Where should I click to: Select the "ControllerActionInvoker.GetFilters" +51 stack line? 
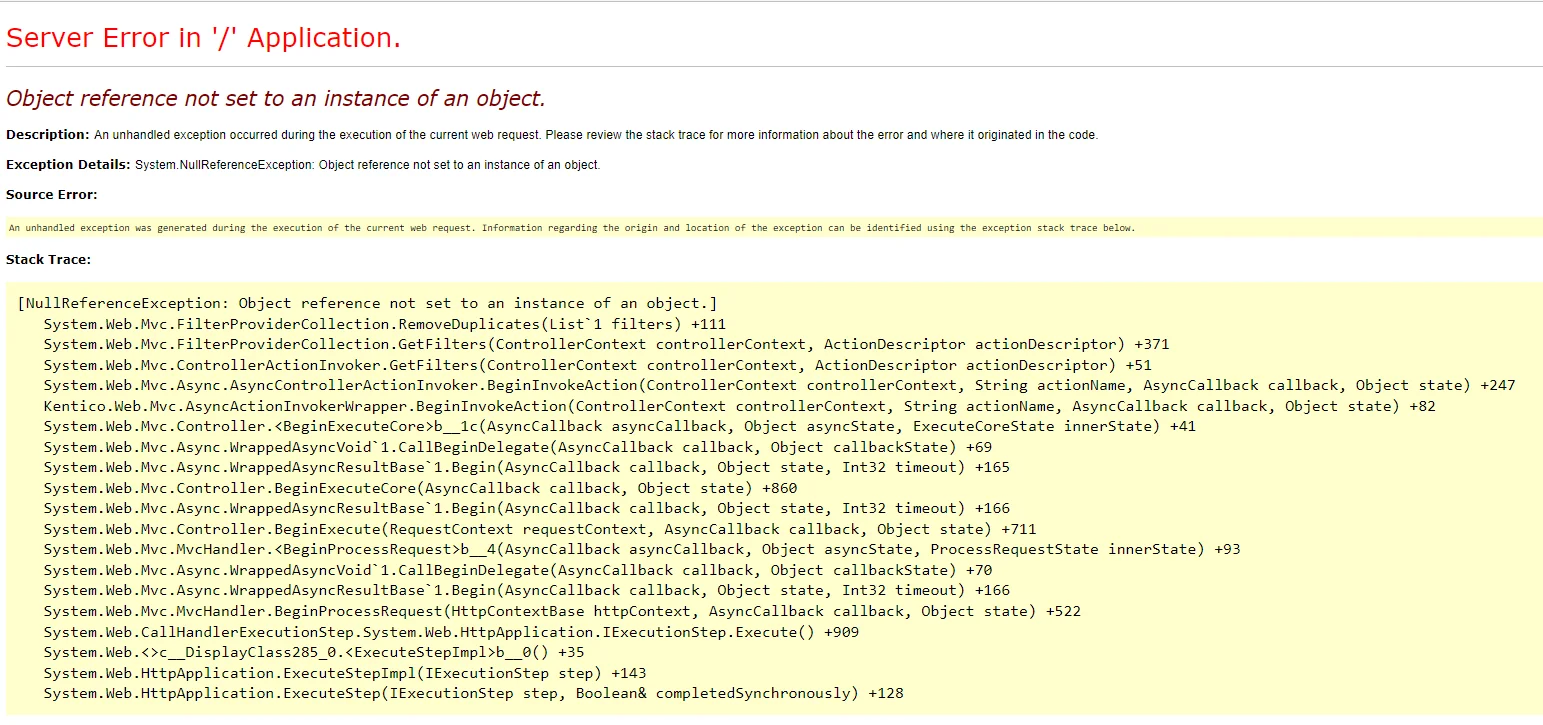pyautogui.click(x=598, y=365)
